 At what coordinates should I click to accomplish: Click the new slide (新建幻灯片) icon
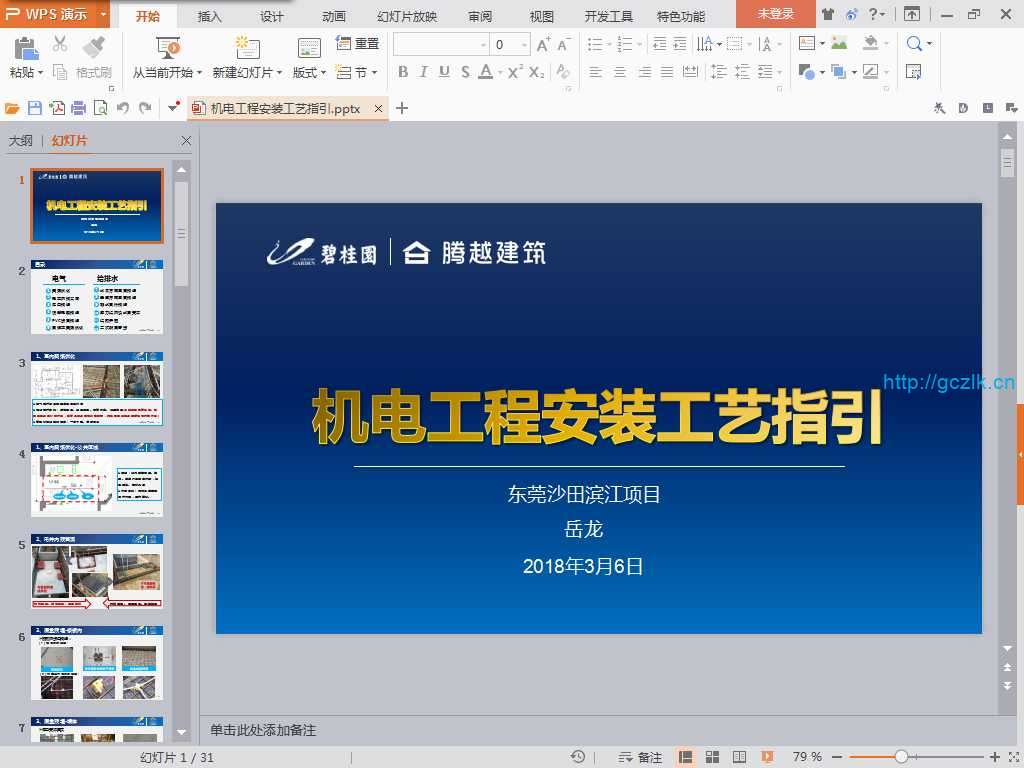pyautogui.click(x=247, y=49)
